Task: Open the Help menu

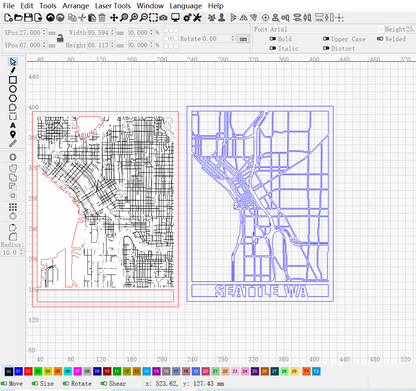Action: pyautogui.click(x=216, y=6)
